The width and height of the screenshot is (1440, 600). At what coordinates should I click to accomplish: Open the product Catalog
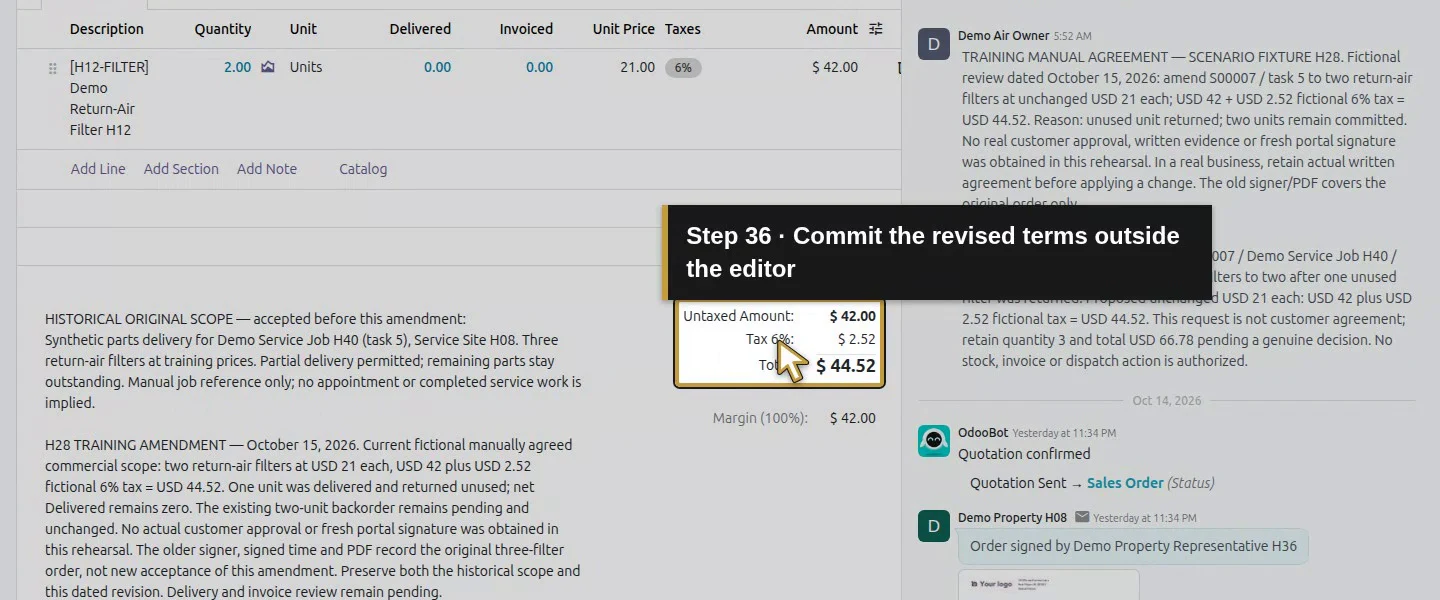(x=363, y=169)
